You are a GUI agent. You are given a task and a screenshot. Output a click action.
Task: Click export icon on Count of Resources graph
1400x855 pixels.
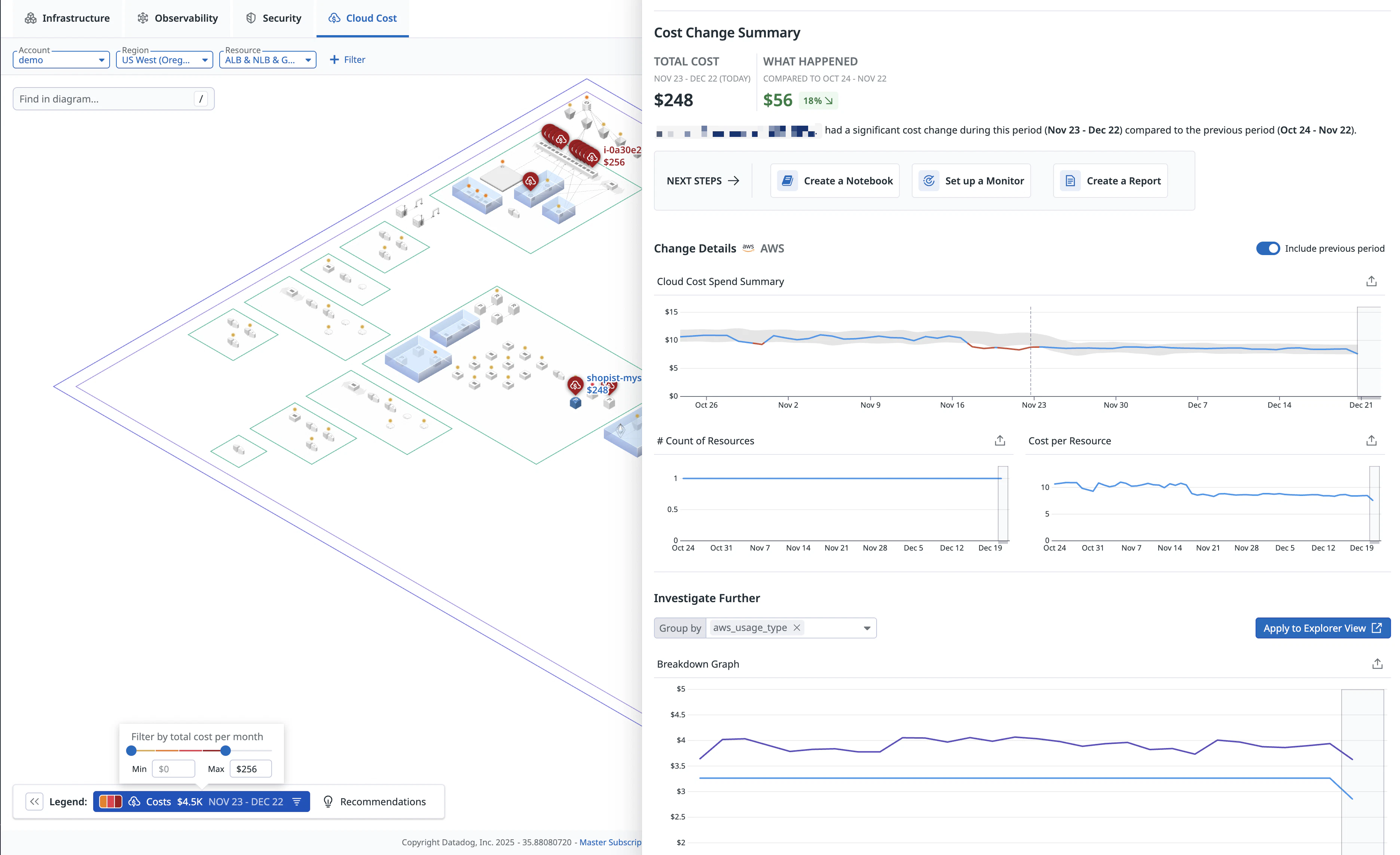(999, 440)
